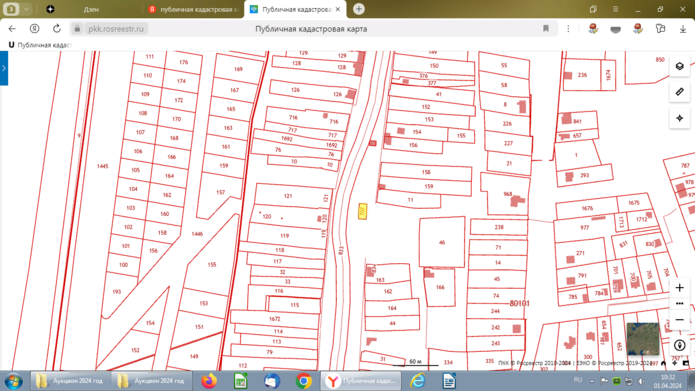The width and height of the screenshot is (695, 391).
Task: Open tab group dropdown arrow
Action: [27, 9]
